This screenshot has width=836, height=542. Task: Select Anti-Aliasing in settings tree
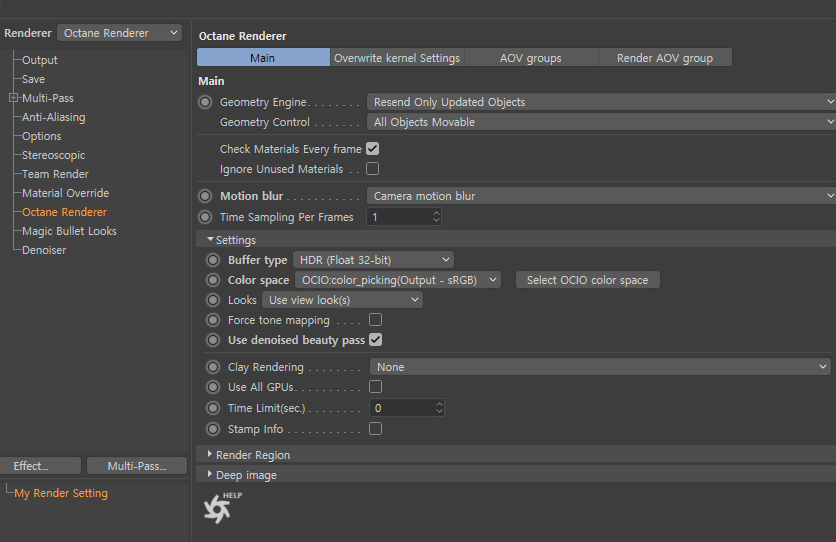click(x=53, y=117)
